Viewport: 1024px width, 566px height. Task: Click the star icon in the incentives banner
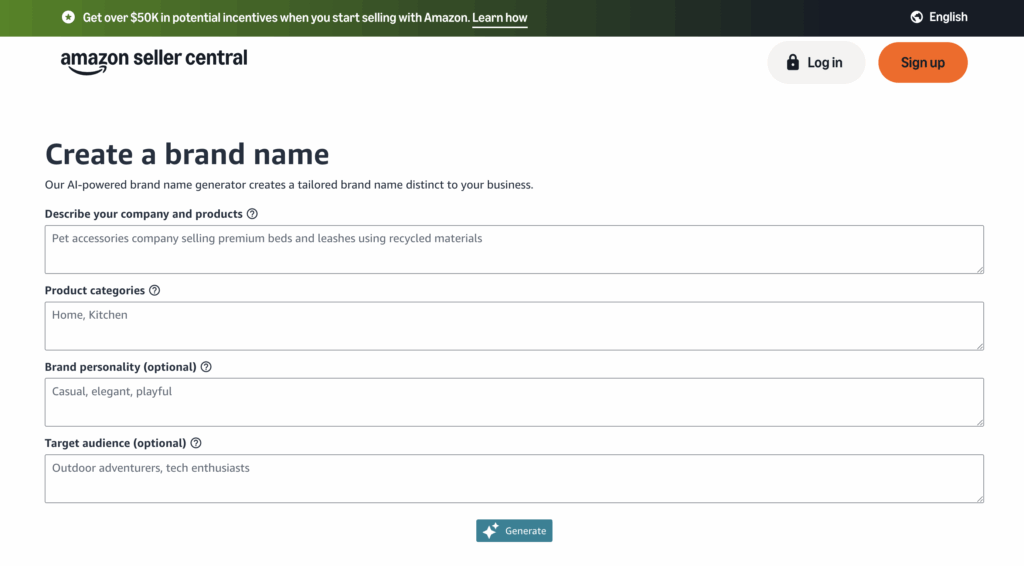68,17
